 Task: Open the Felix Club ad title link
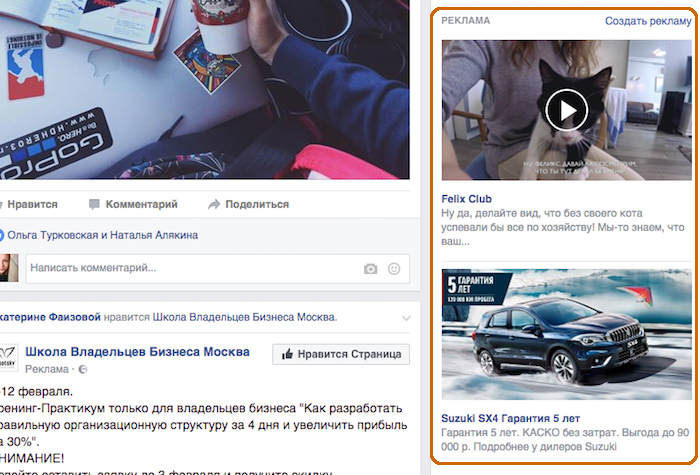(466, 199)
